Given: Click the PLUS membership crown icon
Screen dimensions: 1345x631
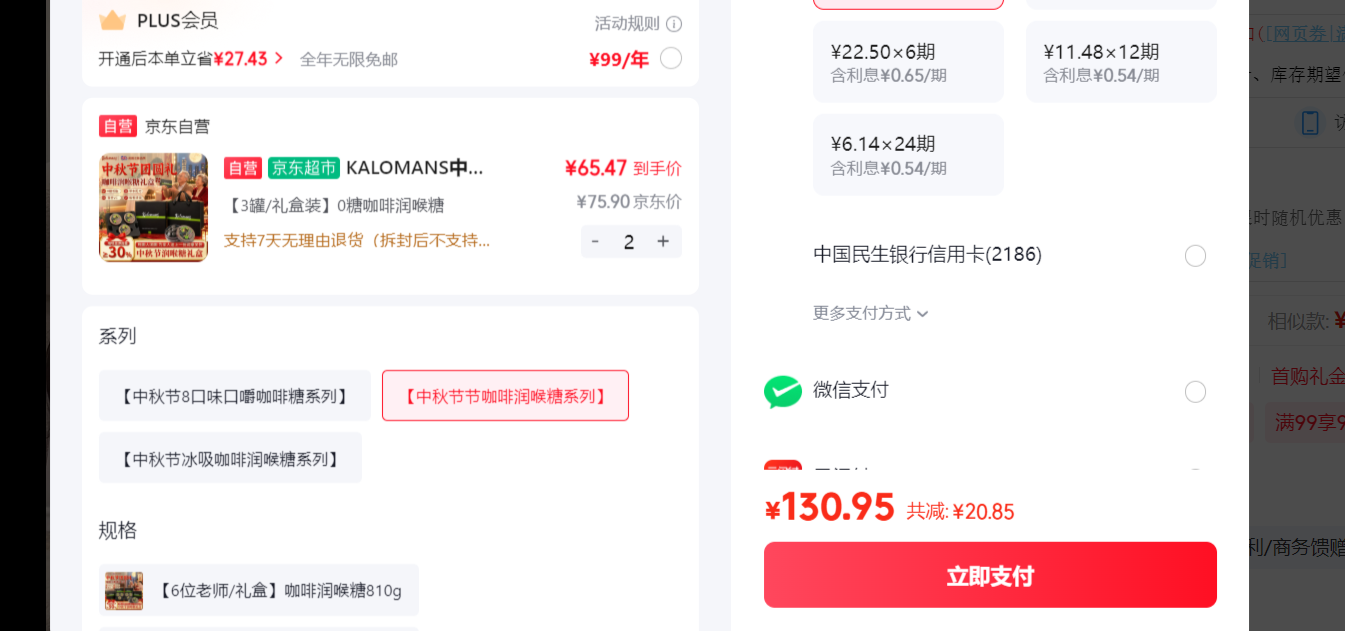Looking at the screenshot, I should click(x=113, y=20).
